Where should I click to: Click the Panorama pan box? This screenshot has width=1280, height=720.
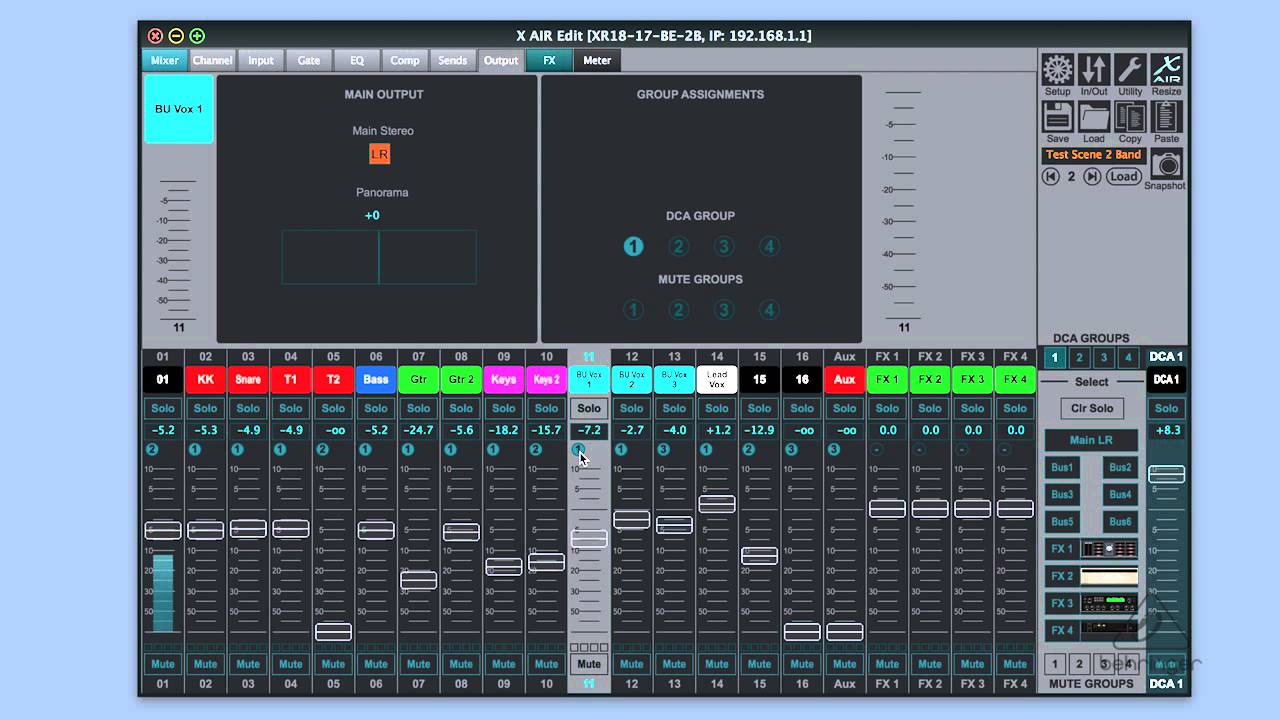(379, 257)
